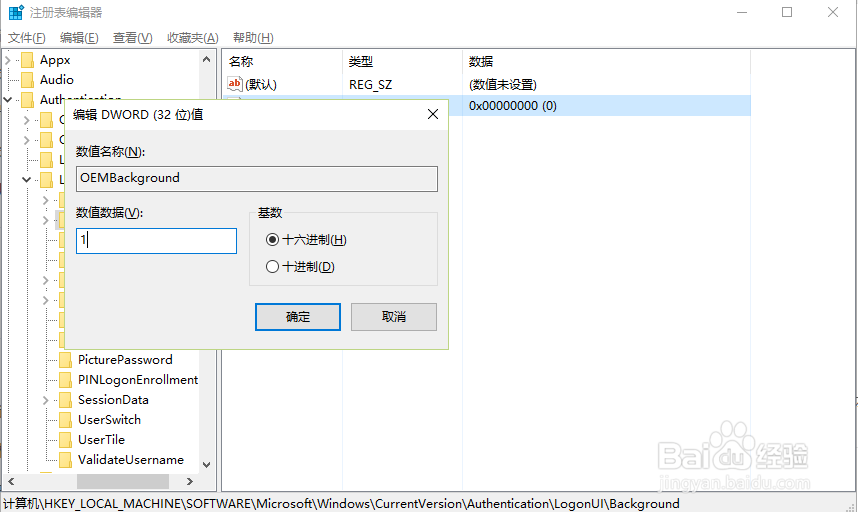Select the (默认) value row
The height and width of the screenshot is (512, 858).
pos(260,84)
